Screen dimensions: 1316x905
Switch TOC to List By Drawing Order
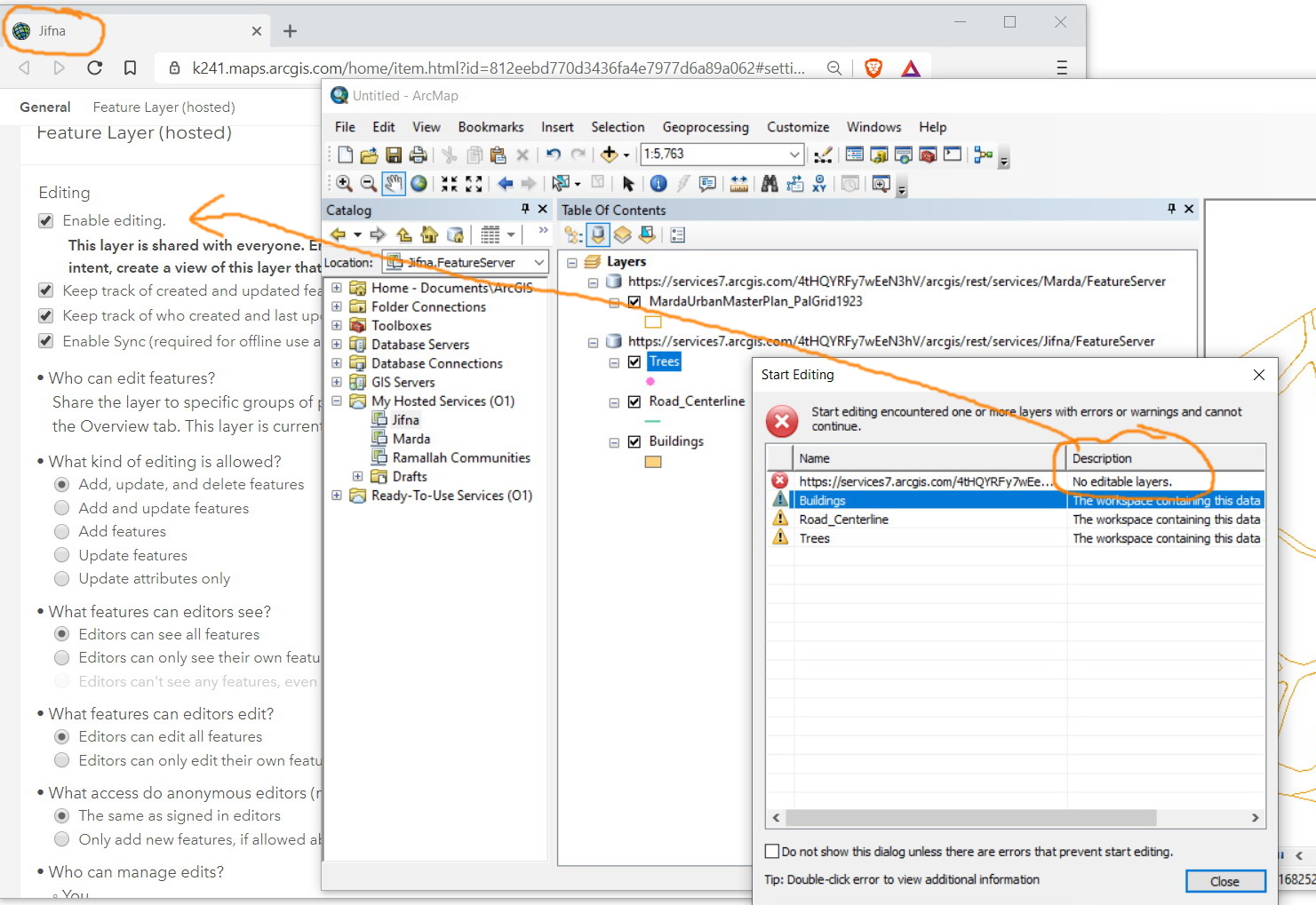click(x=573, y=235)
